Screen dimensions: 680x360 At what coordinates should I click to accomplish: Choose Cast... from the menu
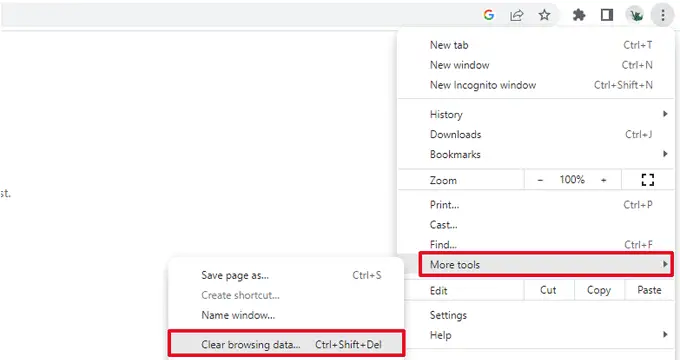click(x=536, y=225)
